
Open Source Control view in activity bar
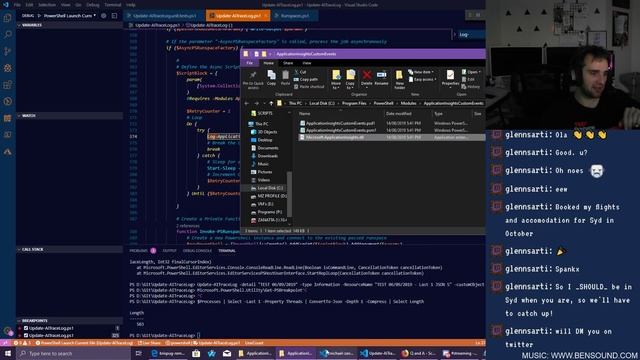coord(7,51)
